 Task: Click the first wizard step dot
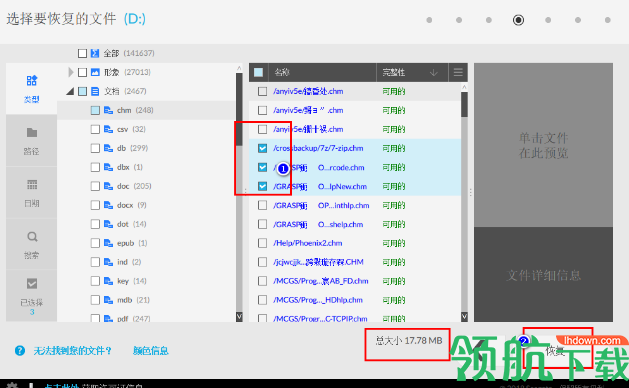click(429, 20)
